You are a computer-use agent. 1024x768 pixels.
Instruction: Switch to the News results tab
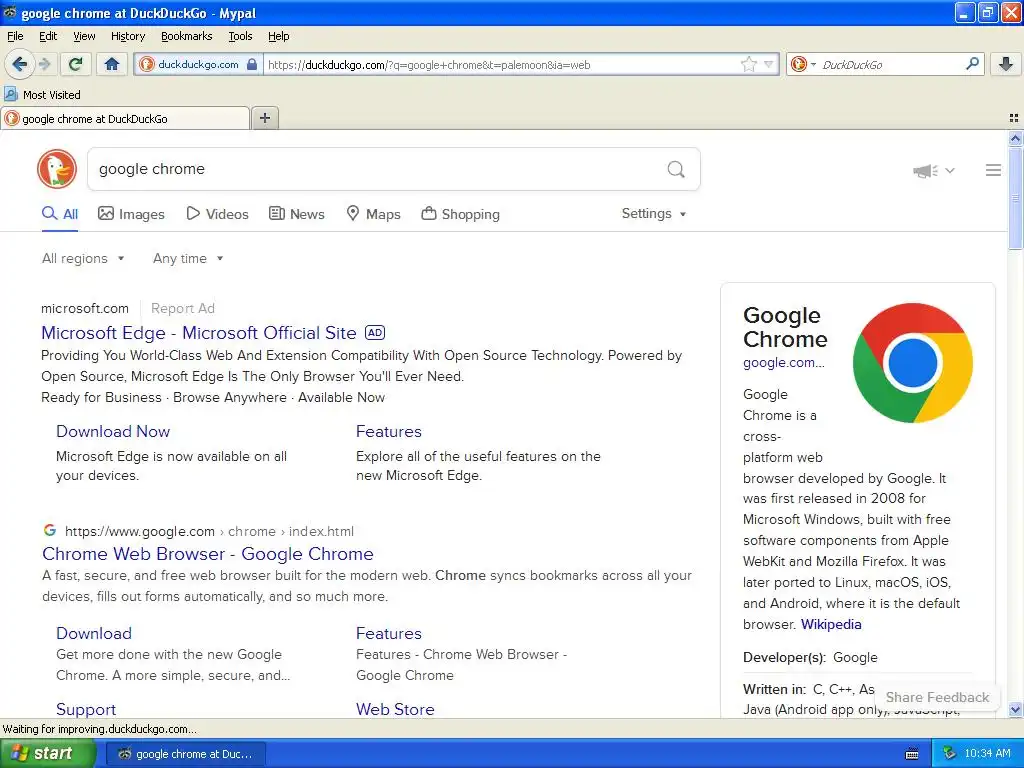(x=296, y=214)
